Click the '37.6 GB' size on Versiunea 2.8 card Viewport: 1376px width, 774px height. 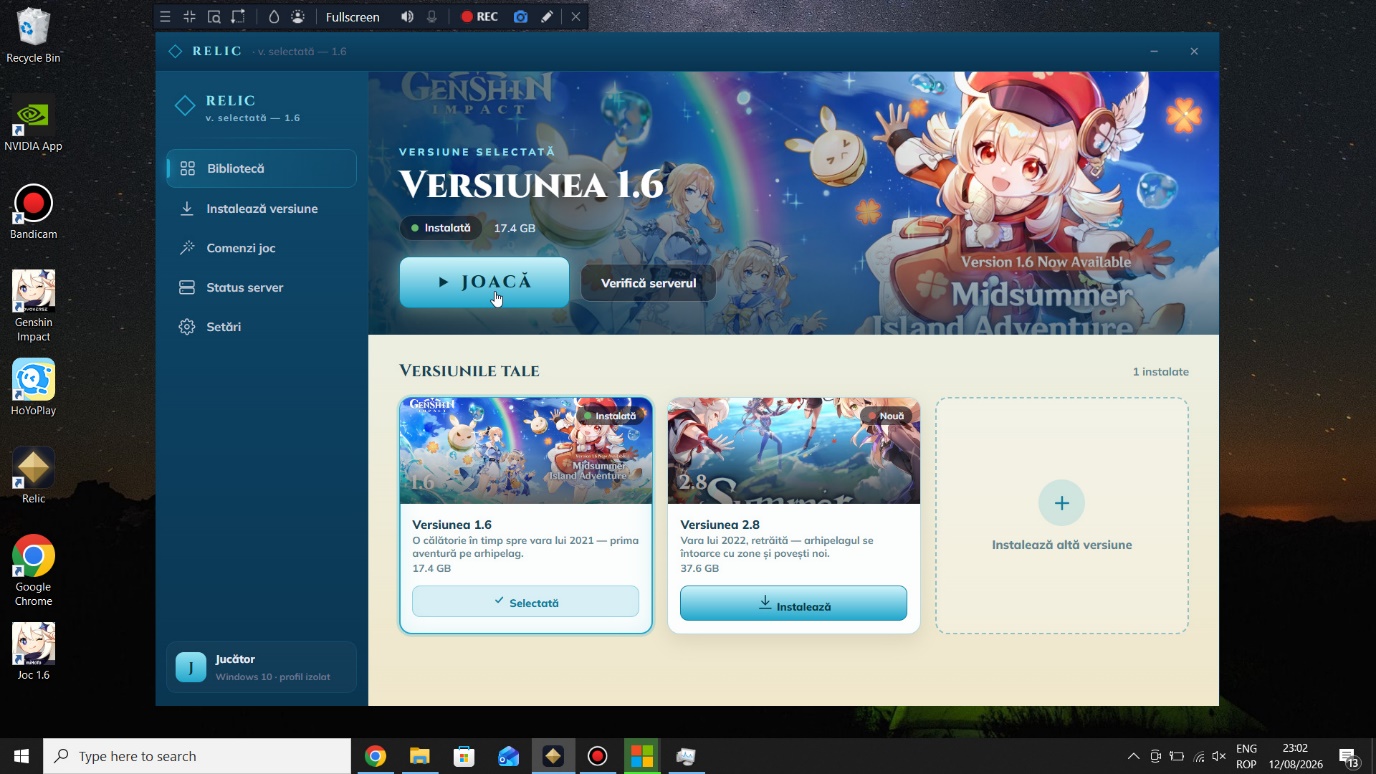pyautogui.click(x=700, y=568)
